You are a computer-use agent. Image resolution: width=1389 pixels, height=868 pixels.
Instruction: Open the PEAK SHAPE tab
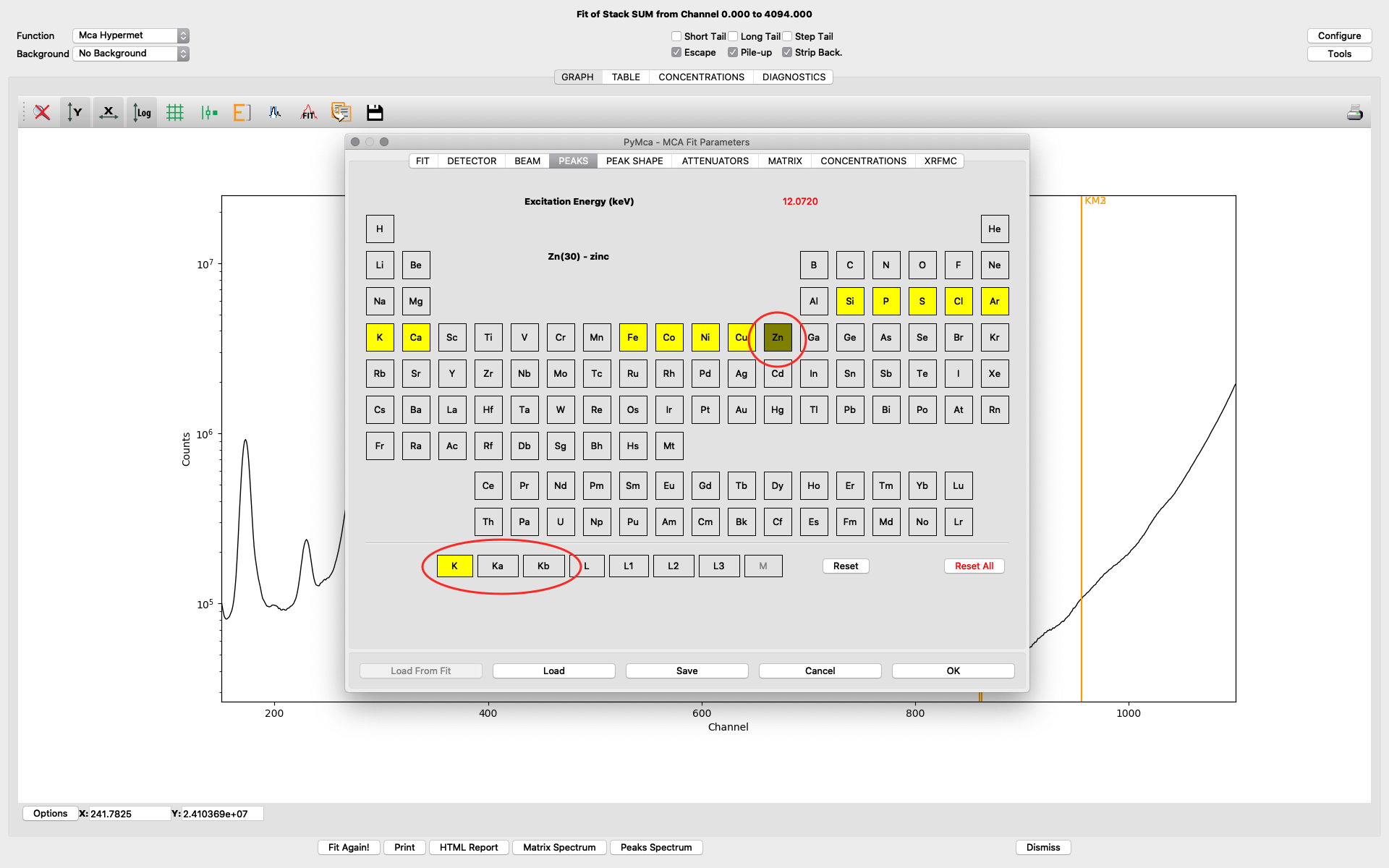click(x=634, y=161)
